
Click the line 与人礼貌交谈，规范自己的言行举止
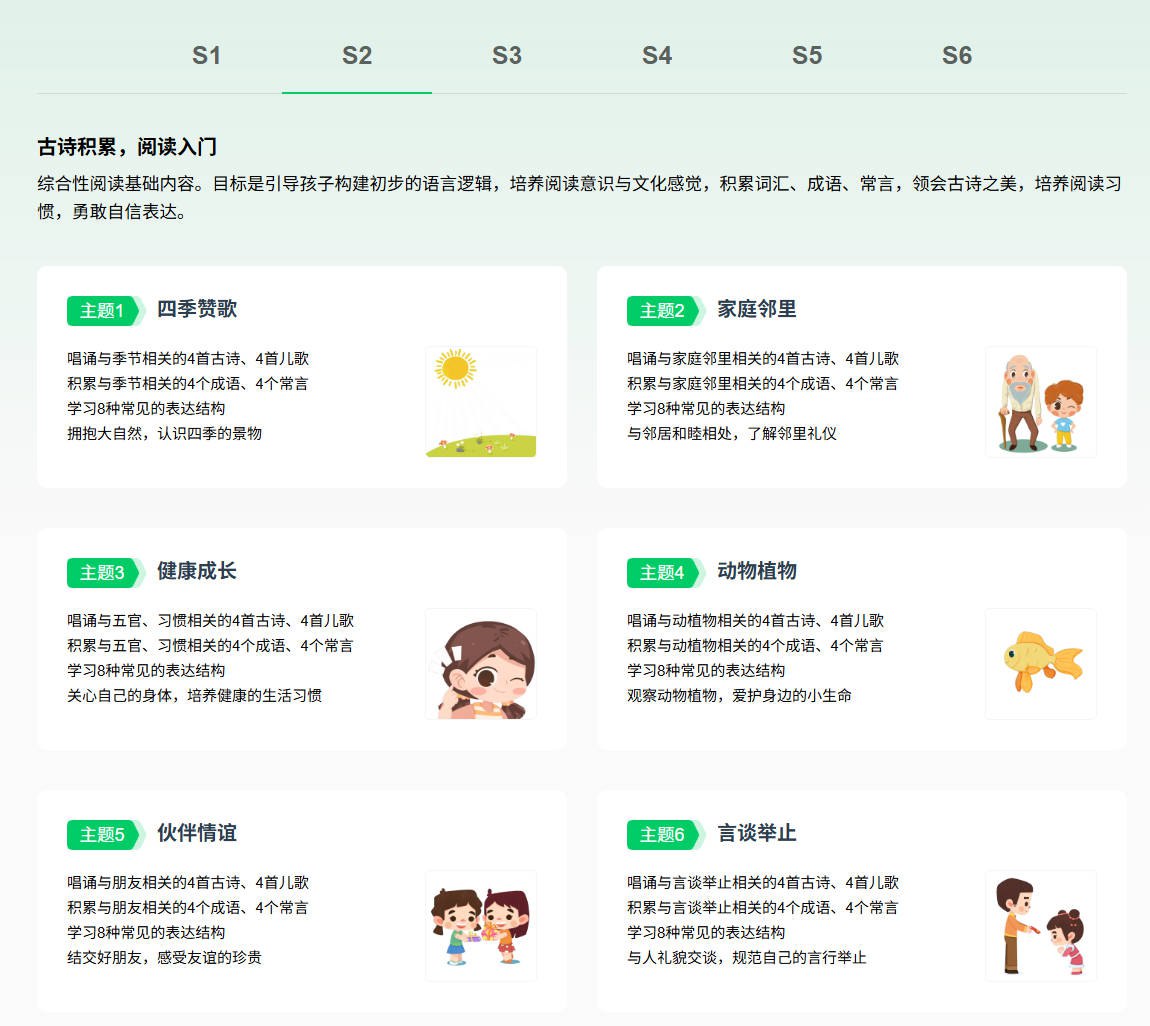pyautogui.click(x=747, y=957)
